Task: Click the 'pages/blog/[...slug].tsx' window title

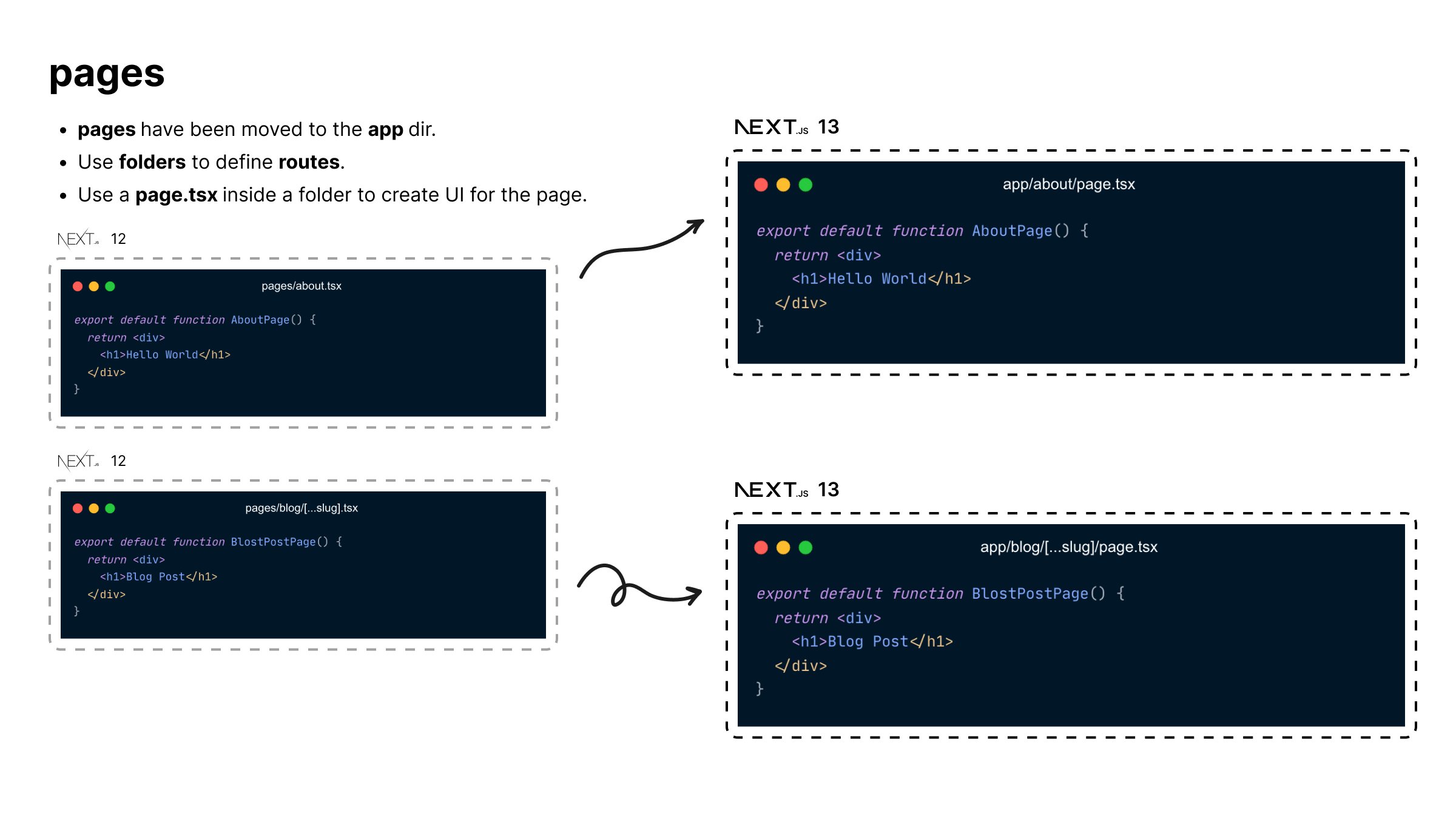Action: tap(302, 508)
